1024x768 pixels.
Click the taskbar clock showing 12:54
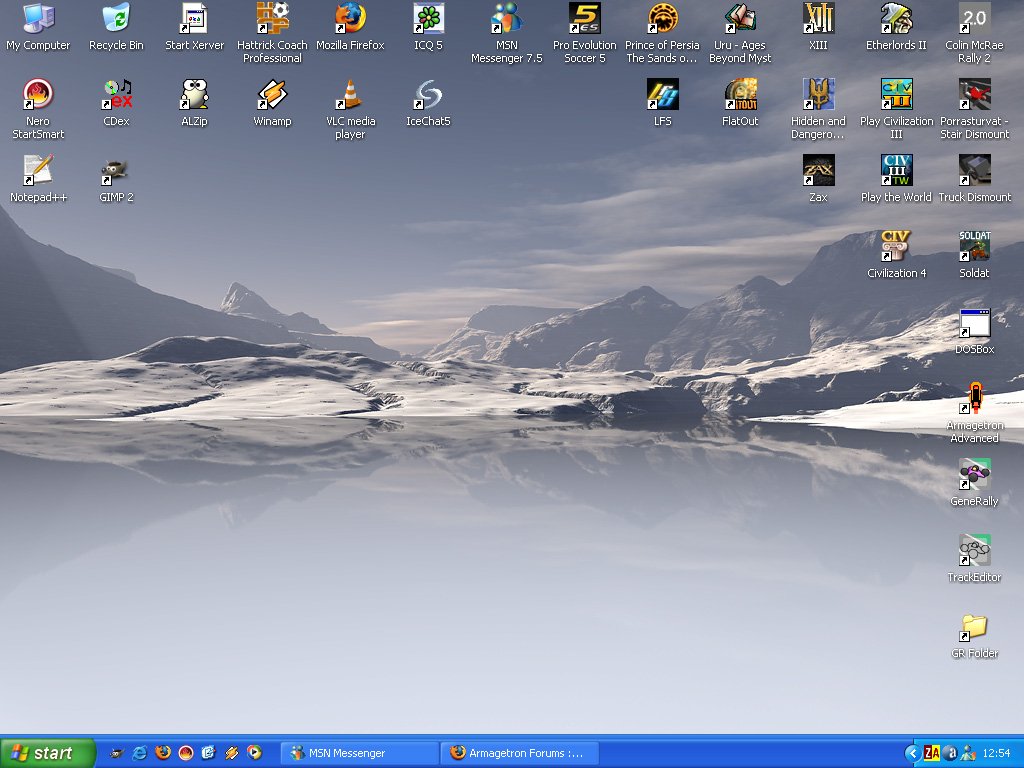996,753
